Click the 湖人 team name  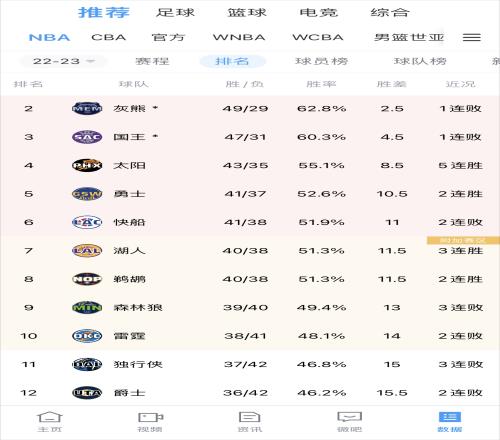tap(129, 251)
